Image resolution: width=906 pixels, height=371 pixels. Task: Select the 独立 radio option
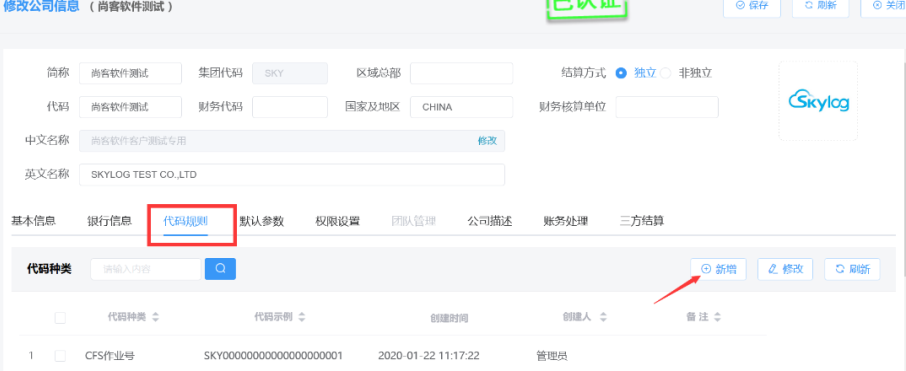[x=621, y=73]
